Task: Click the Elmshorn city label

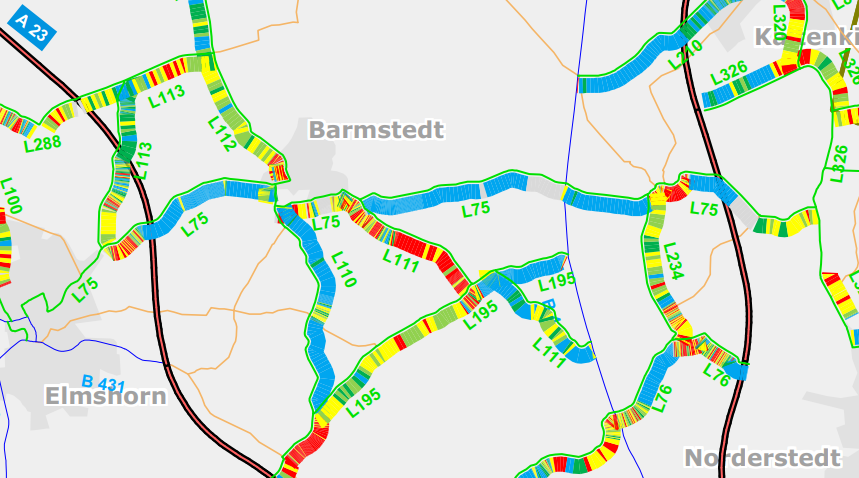Action: click(106, 396)
